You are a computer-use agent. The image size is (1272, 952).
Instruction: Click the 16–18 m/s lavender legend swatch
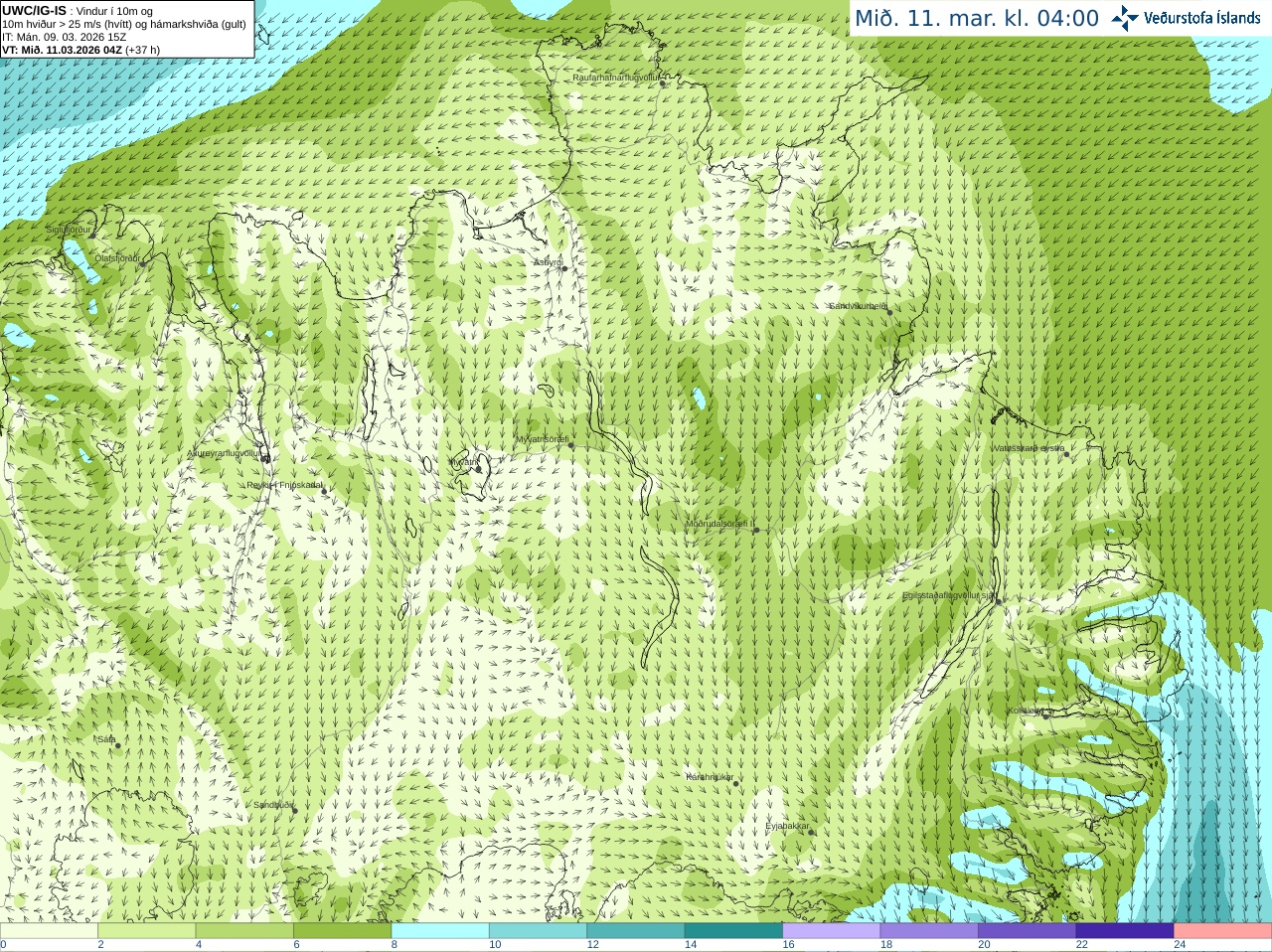point(832,931)
